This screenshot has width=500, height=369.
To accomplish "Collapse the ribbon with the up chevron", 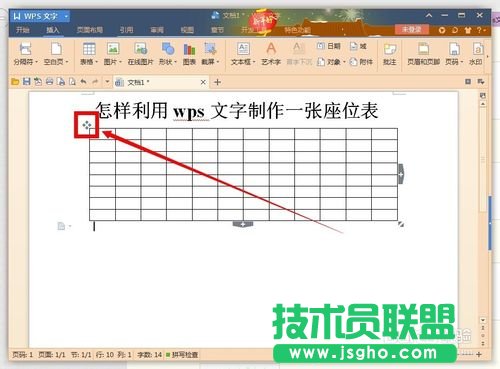I will click(x=429, y=15).
